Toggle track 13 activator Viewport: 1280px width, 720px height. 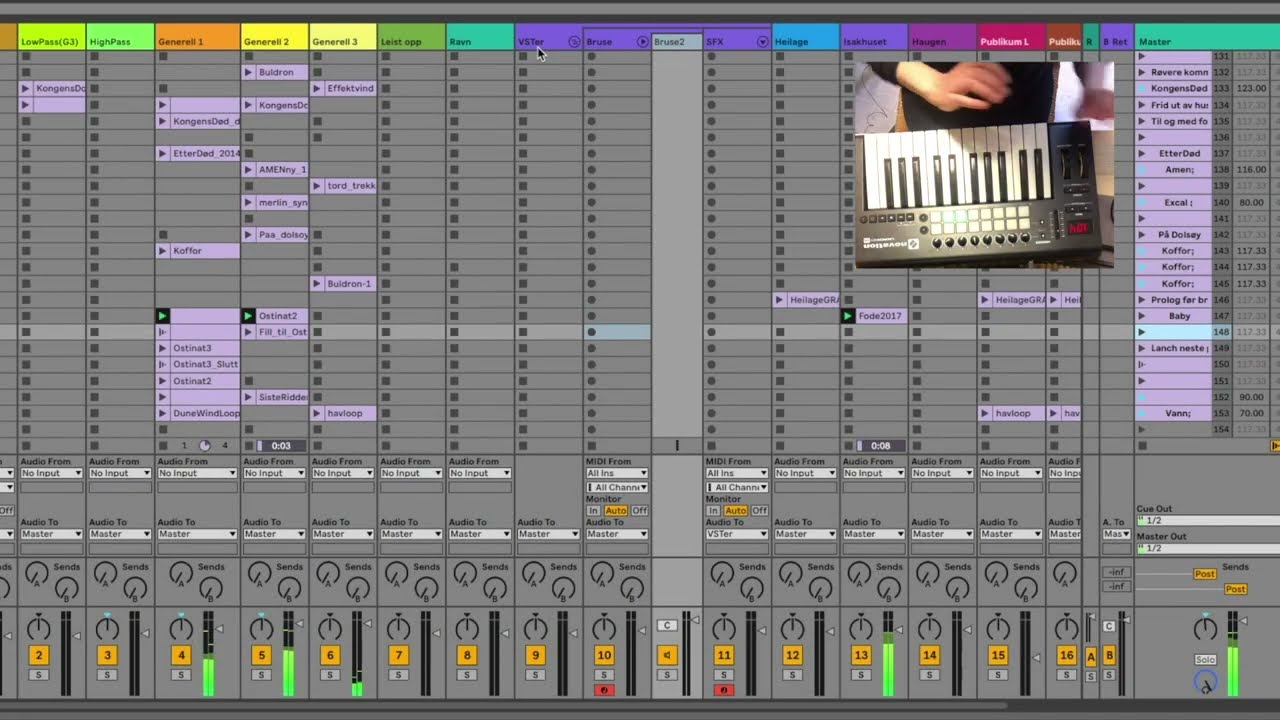pos(861,655)
